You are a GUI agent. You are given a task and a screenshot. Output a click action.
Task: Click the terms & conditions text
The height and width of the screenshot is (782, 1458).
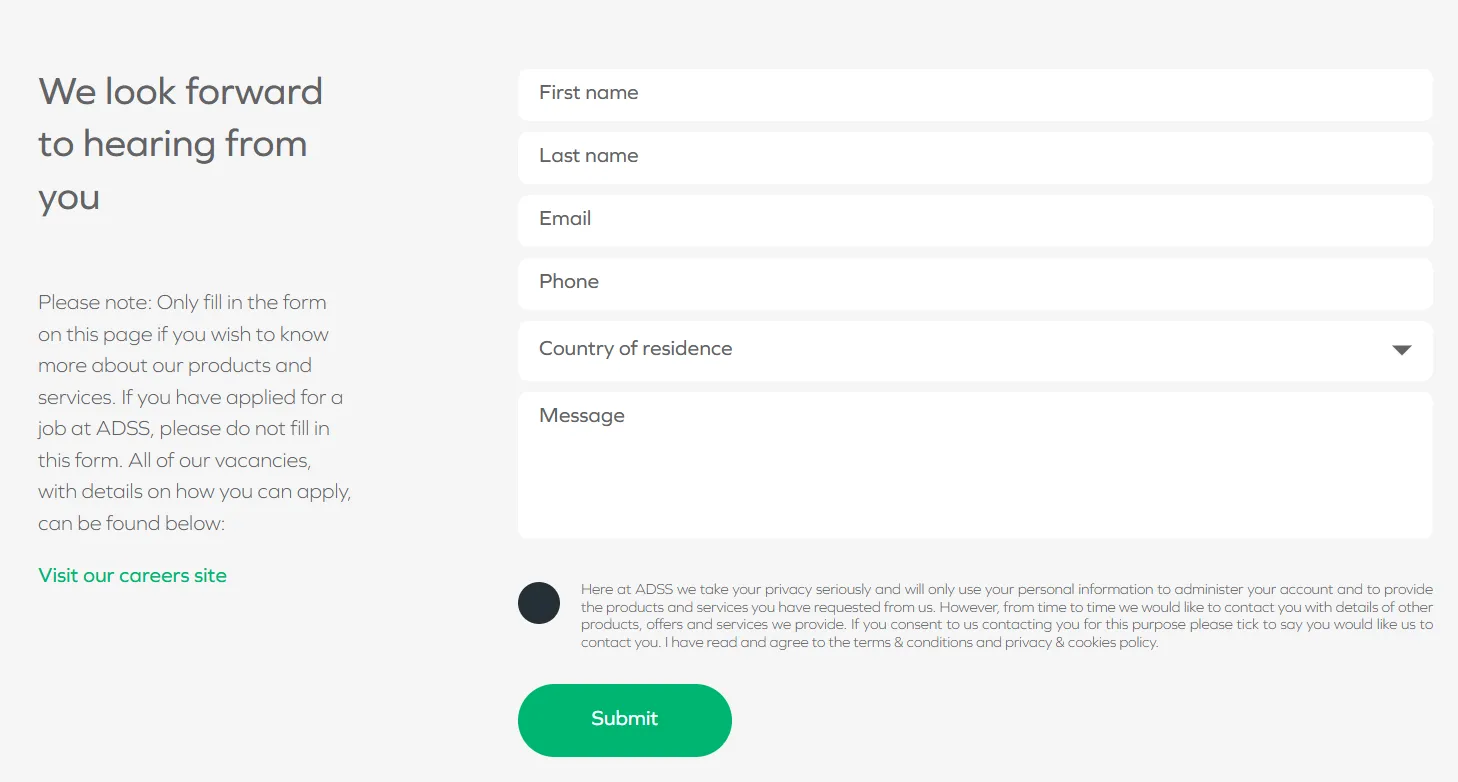pyautogui.click(x=912, y=643)
